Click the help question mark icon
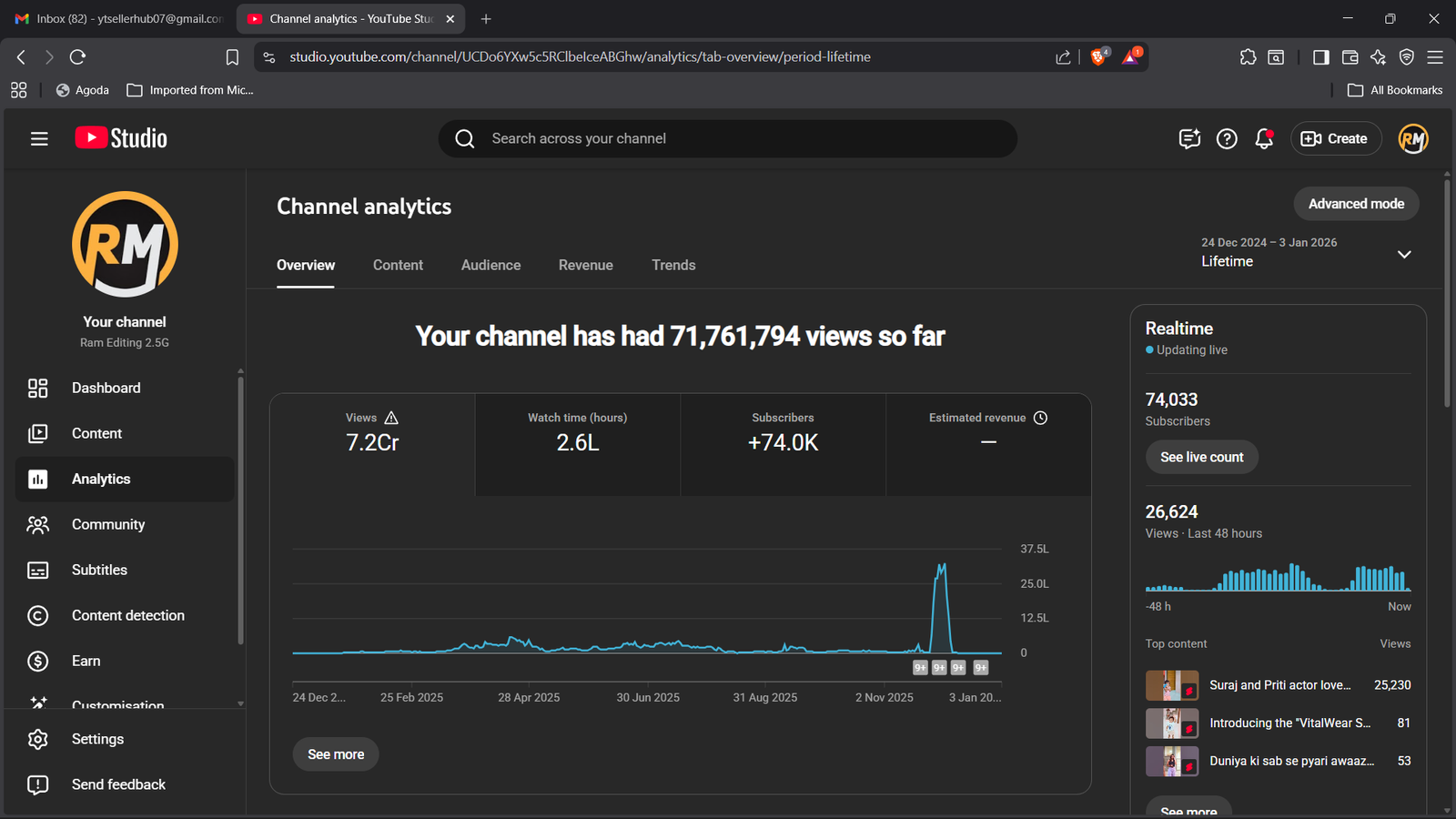The width and height of the screenshot is (1456, 819). 1227,138
